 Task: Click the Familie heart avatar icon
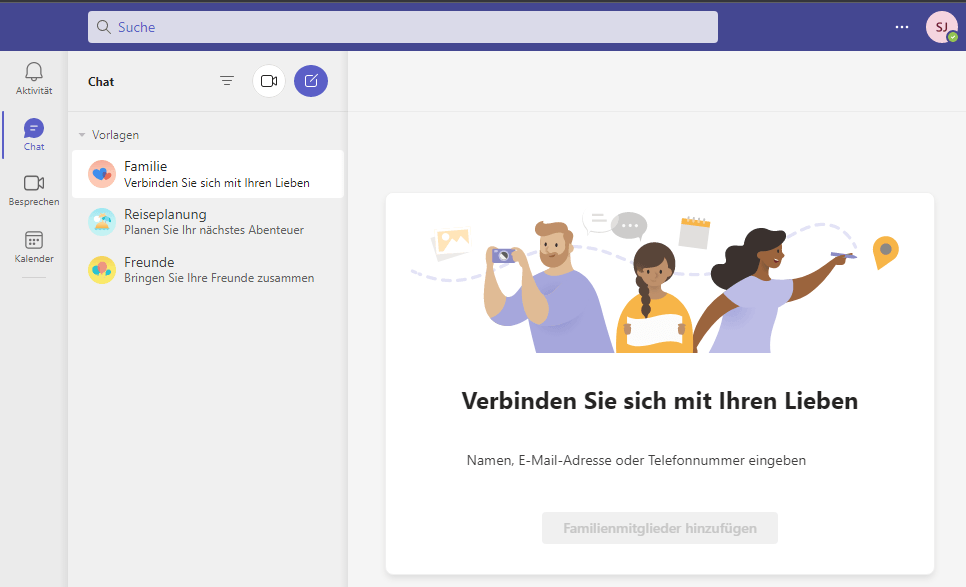click(x=102, y=174)
